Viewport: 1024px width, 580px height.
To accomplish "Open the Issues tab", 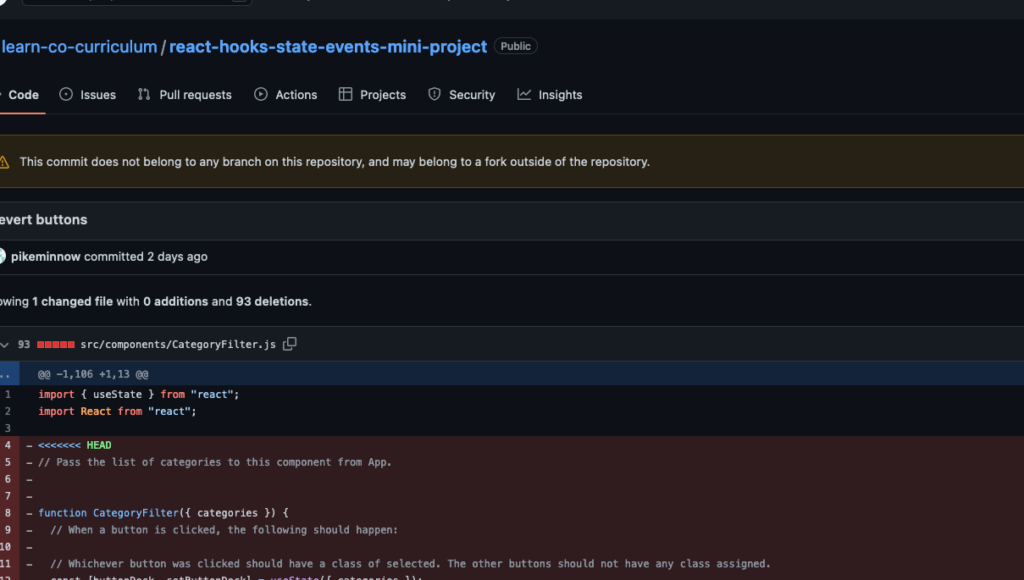I will tap(88, 95).
